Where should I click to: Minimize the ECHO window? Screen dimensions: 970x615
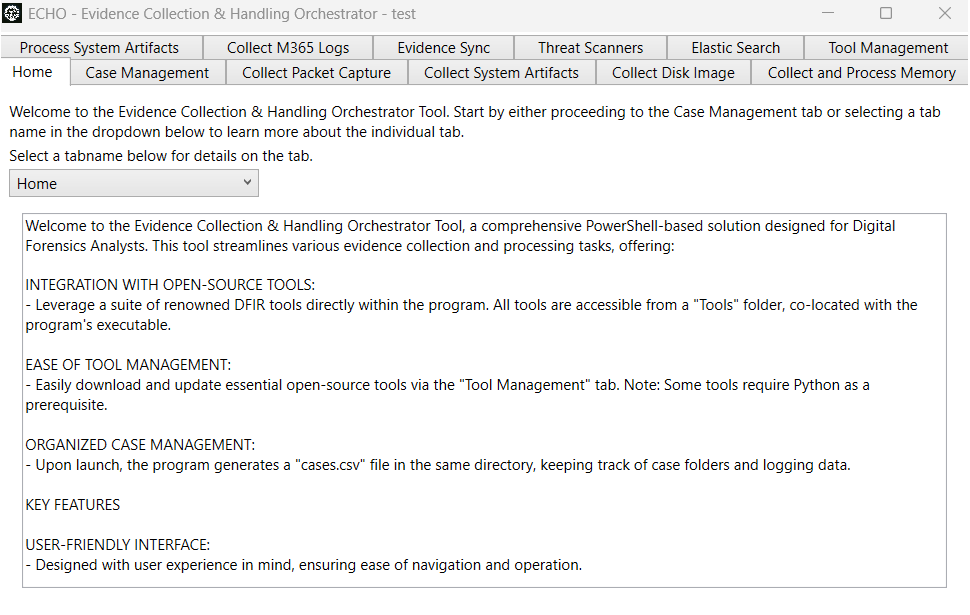tap(828, 13)
